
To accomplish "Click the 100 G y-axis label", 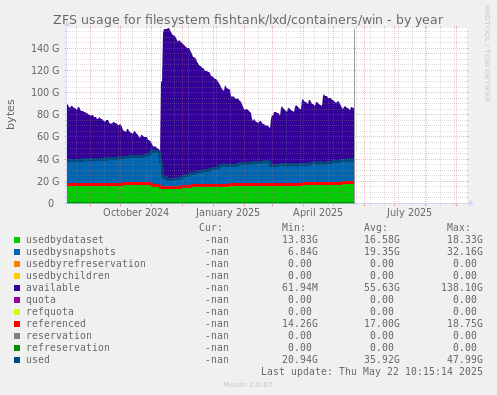I will point(45,93).
